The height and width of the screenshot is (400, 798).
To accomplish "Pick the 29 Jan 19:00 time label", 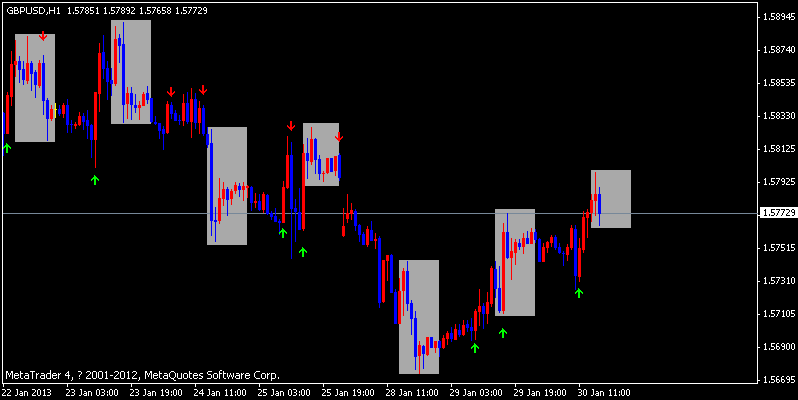I will (540, 393).
